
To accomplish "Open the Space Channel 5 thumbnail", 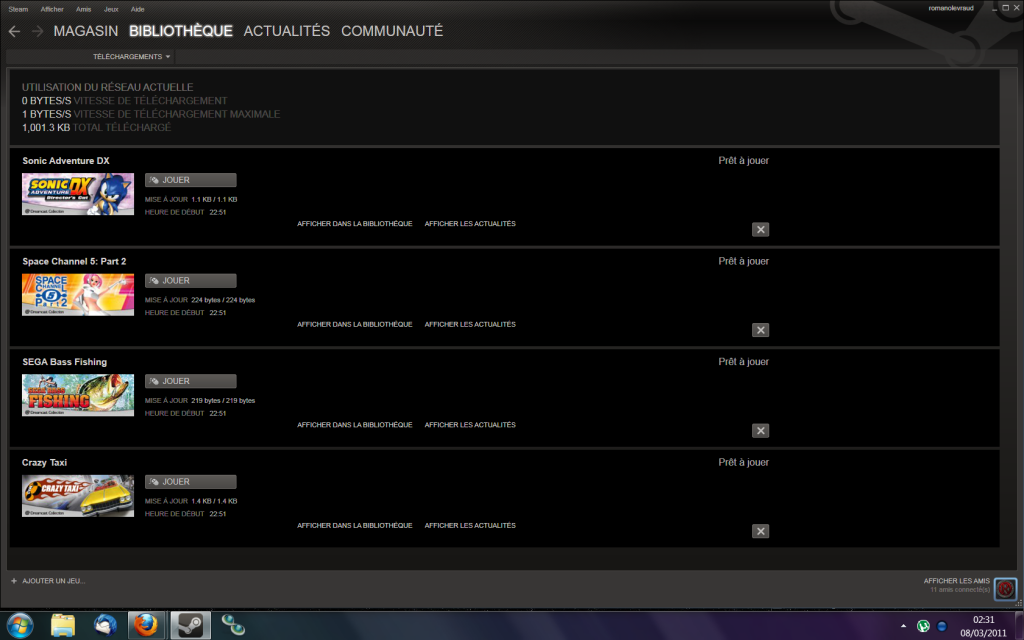I will click(x=78, y=295).
